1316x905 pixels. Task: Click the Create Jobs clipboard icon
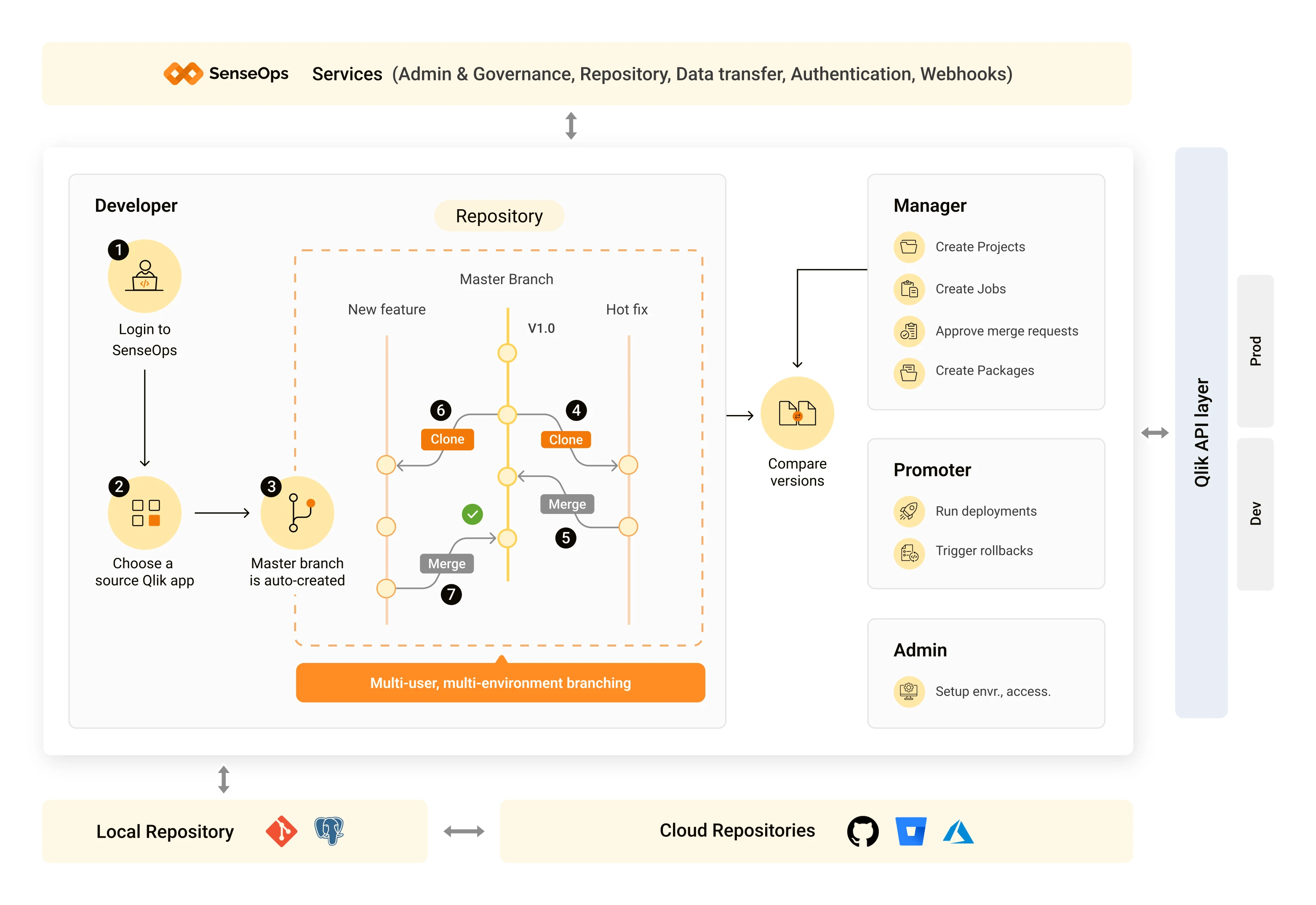[x=909, y=289]
